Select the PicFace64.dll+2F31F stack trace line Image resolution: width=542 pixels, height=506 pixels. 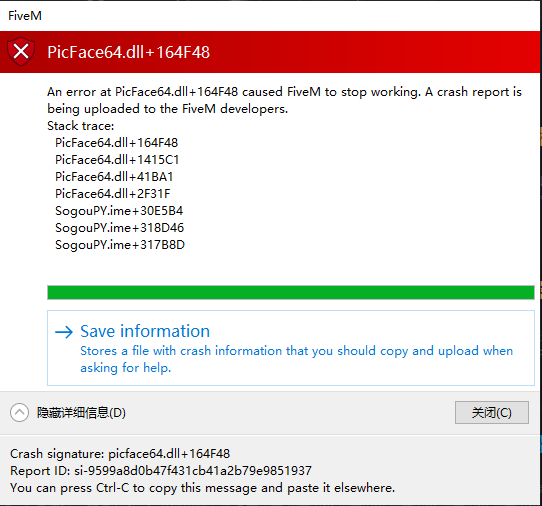113,194
